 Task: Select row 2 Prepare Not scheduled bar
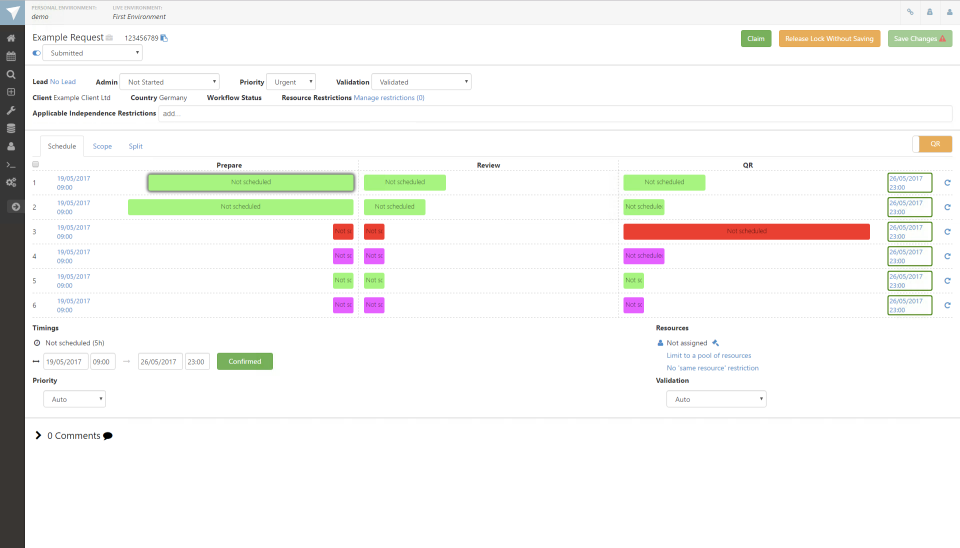(241, 206)
